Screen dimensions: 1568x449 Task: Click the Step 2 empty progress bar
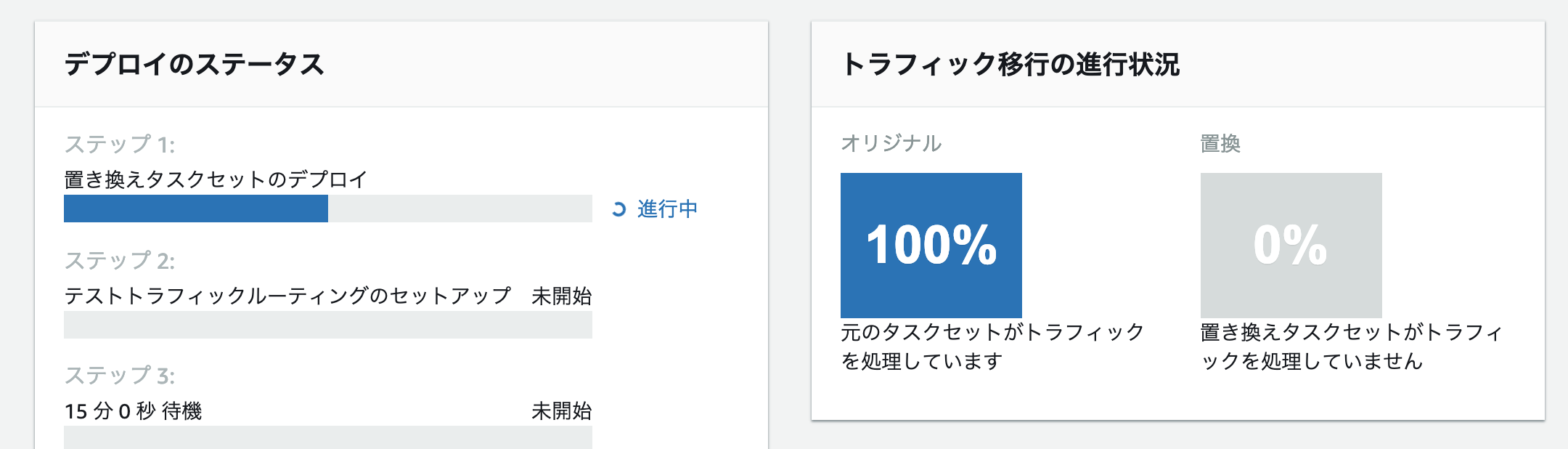coord(328,325)
